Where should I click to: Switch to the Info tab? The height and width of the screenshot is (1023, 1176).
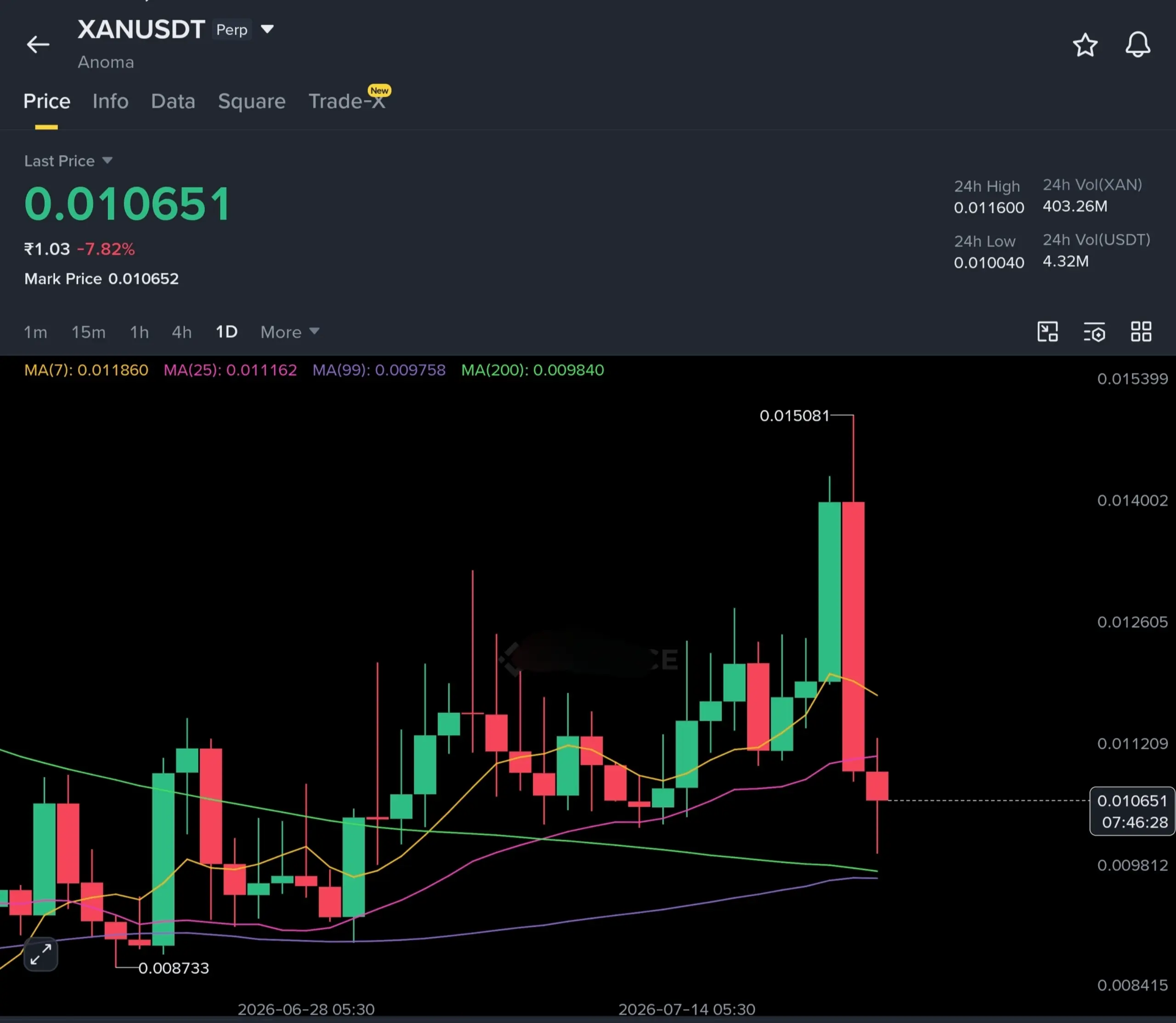[110, 101]
